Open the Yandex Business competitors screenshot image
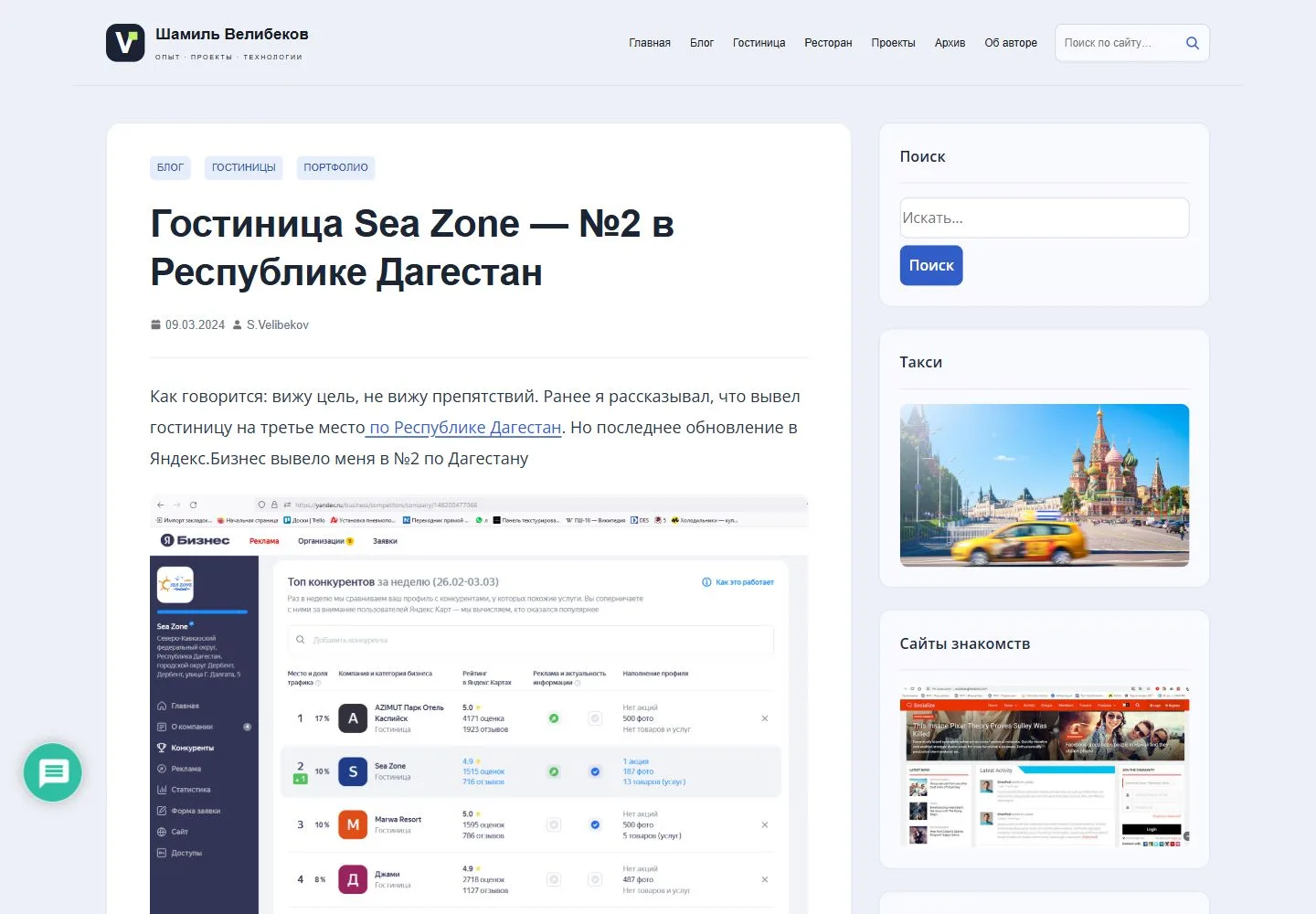The height and width of the screenshot is (914, 1316). pos(479,705)
